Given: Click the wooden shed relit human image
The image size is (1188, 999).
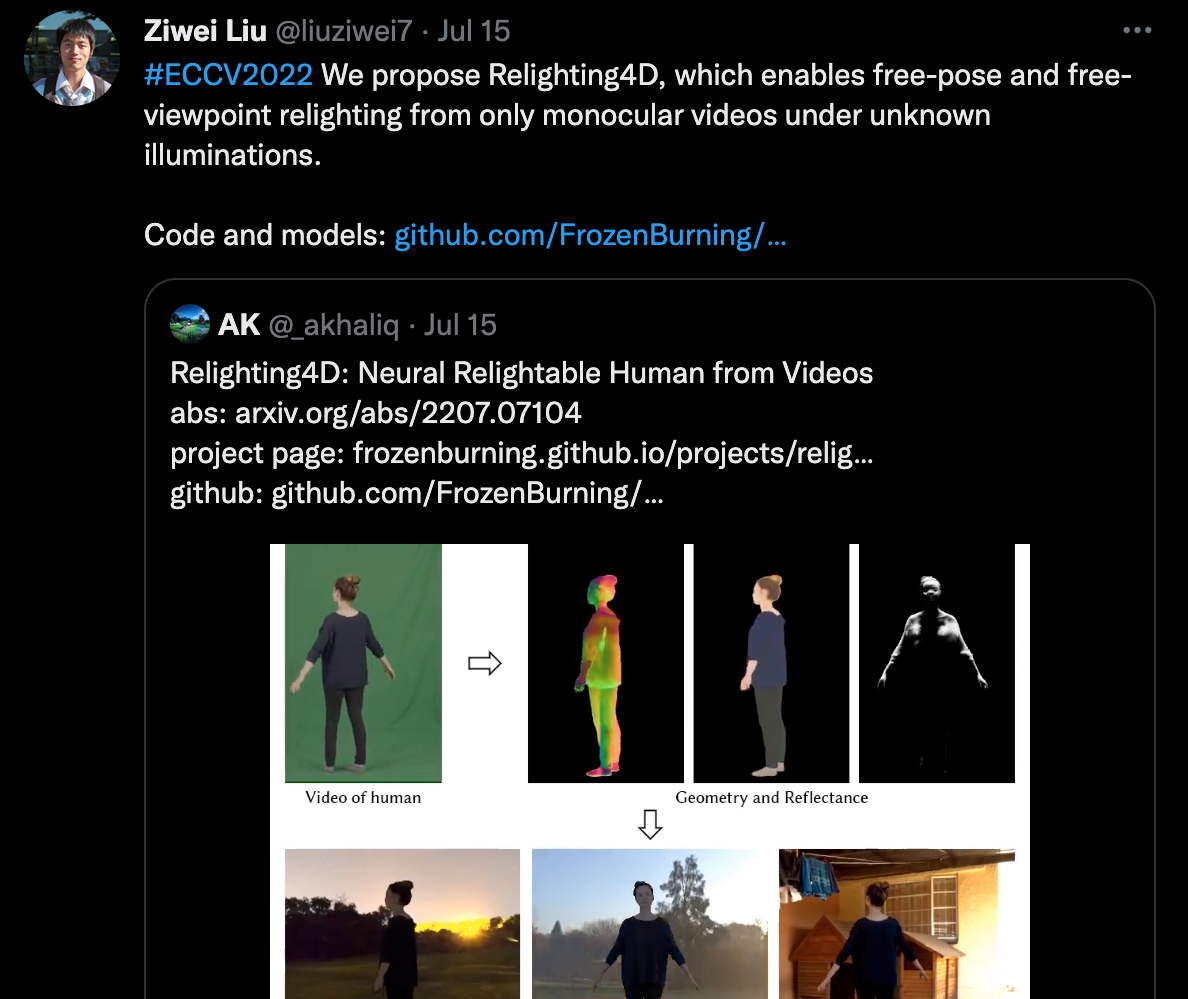Looking at the screenshot, I should pos(896,923).
